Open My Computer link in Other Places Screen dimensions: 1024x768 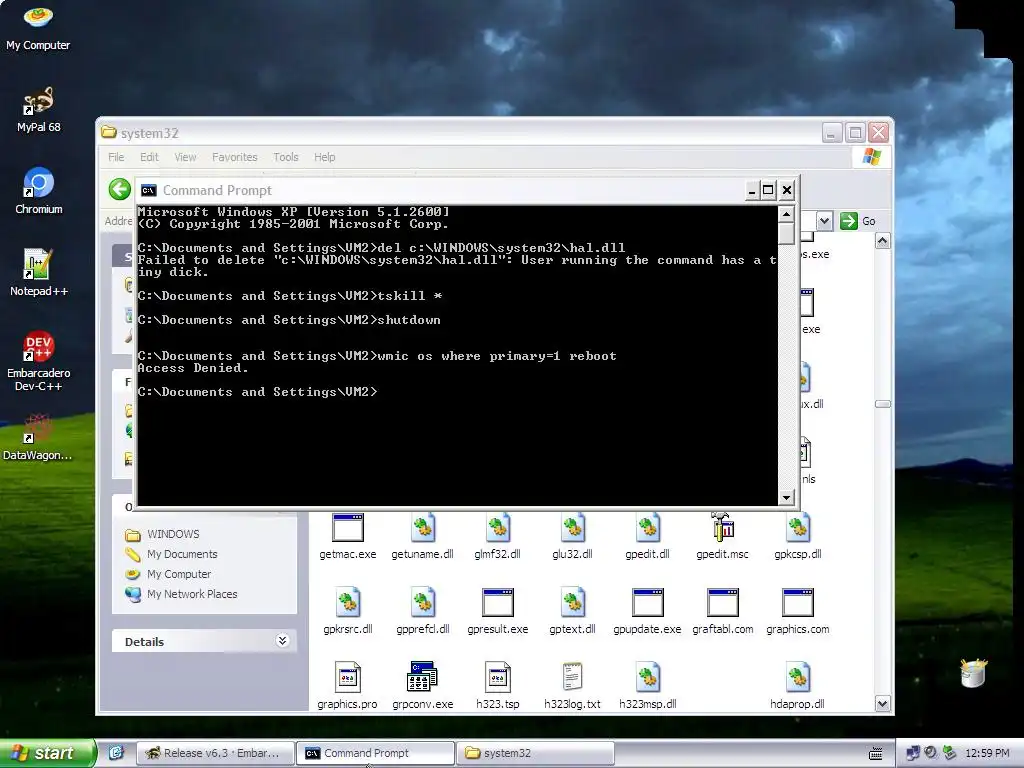click(168, 574)
